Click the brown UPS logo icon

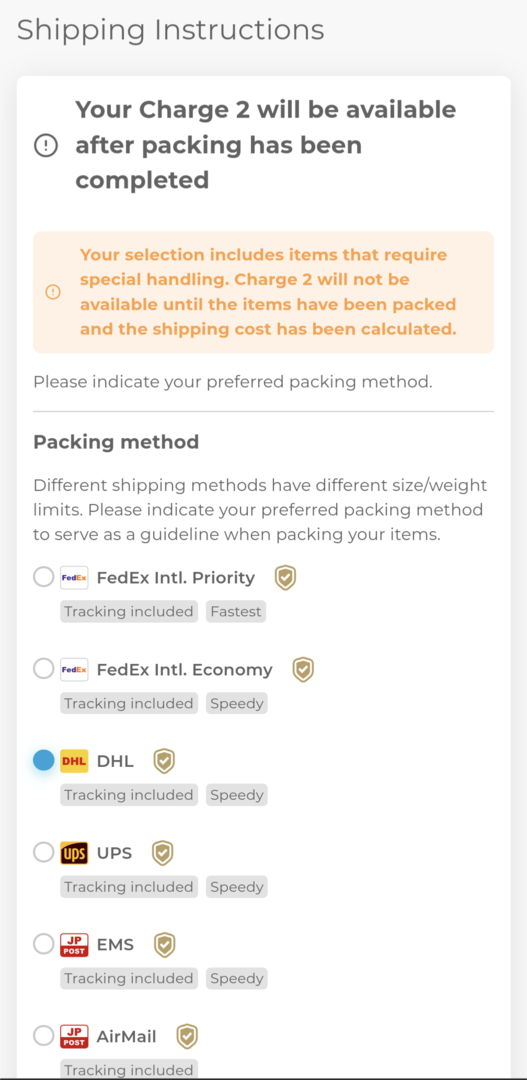pos(74,853)
